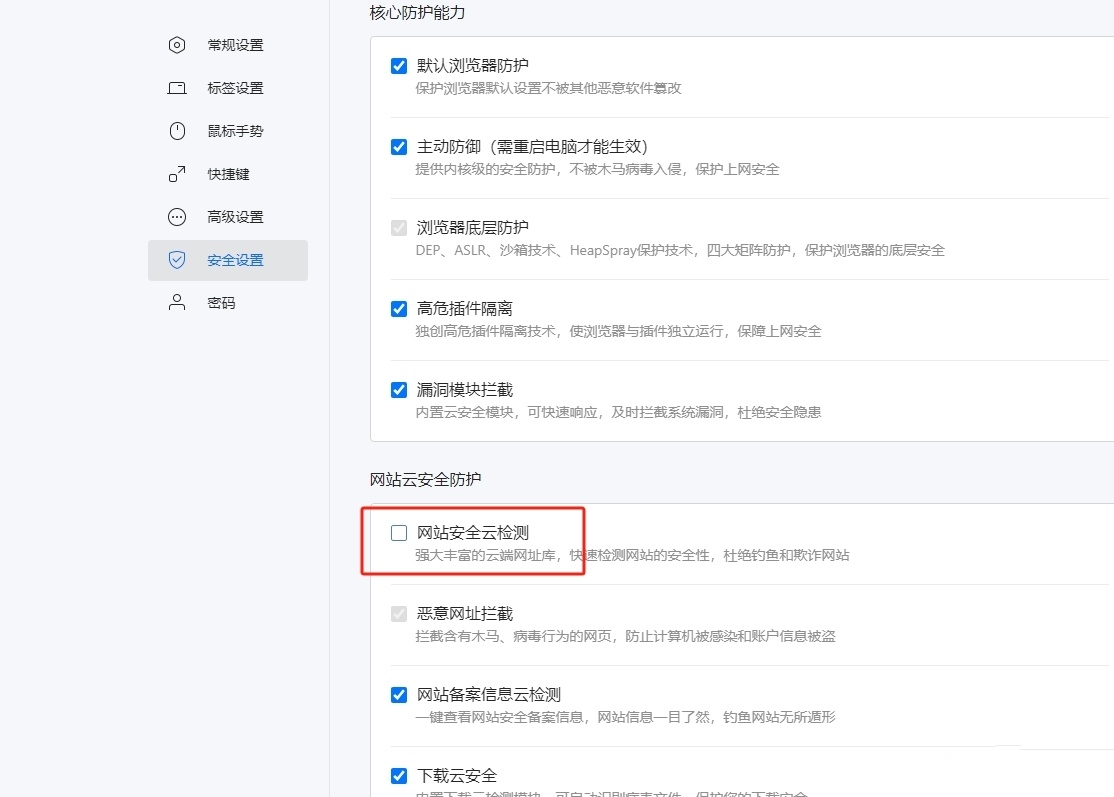The width and height of the screenshot is (1114, 797).
Task: Click the 浏览器底层防护 label
Action: 472,228
